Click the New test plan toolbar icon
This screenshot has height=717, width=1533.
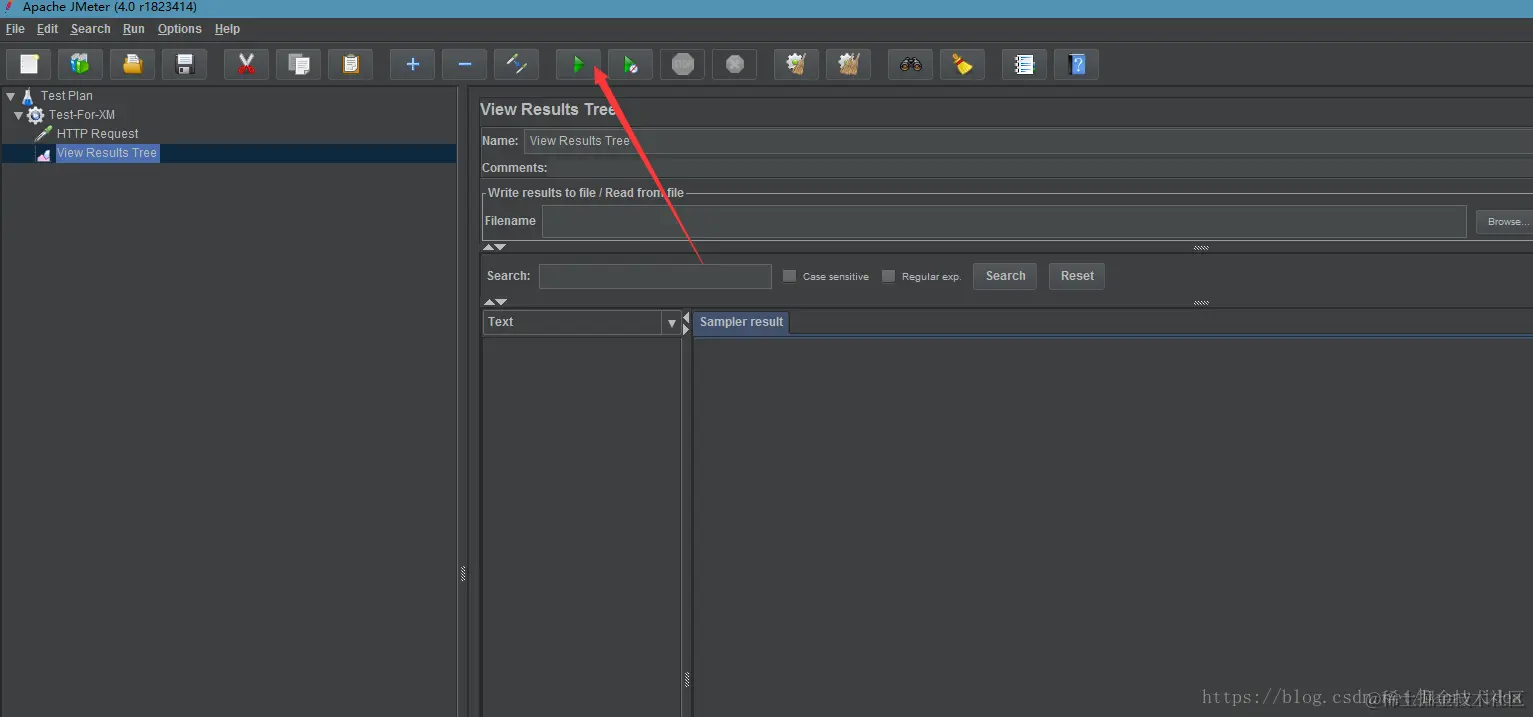(29, 65)
